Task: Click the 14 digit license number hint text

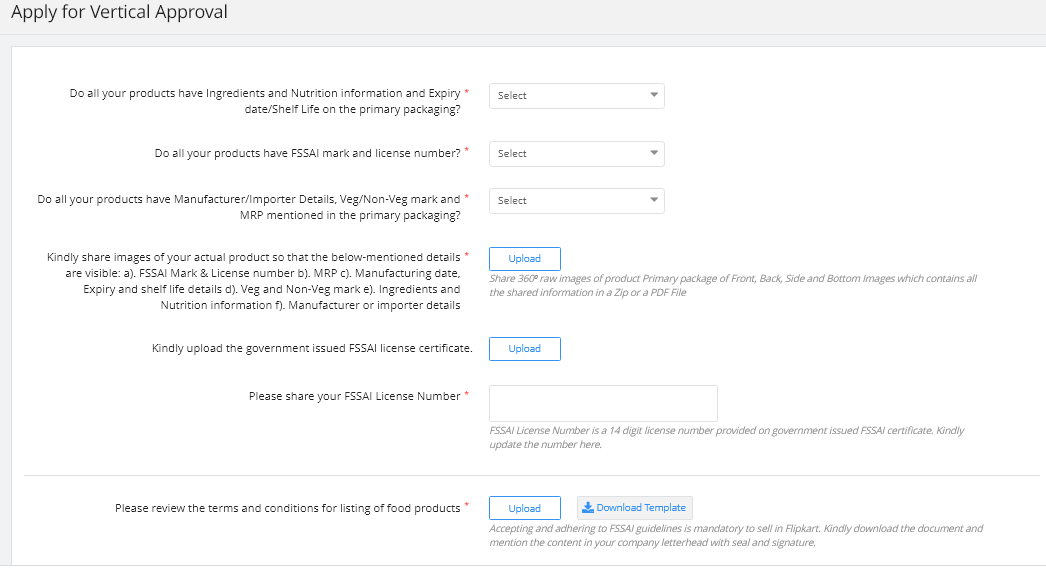Action: [727, 437]
